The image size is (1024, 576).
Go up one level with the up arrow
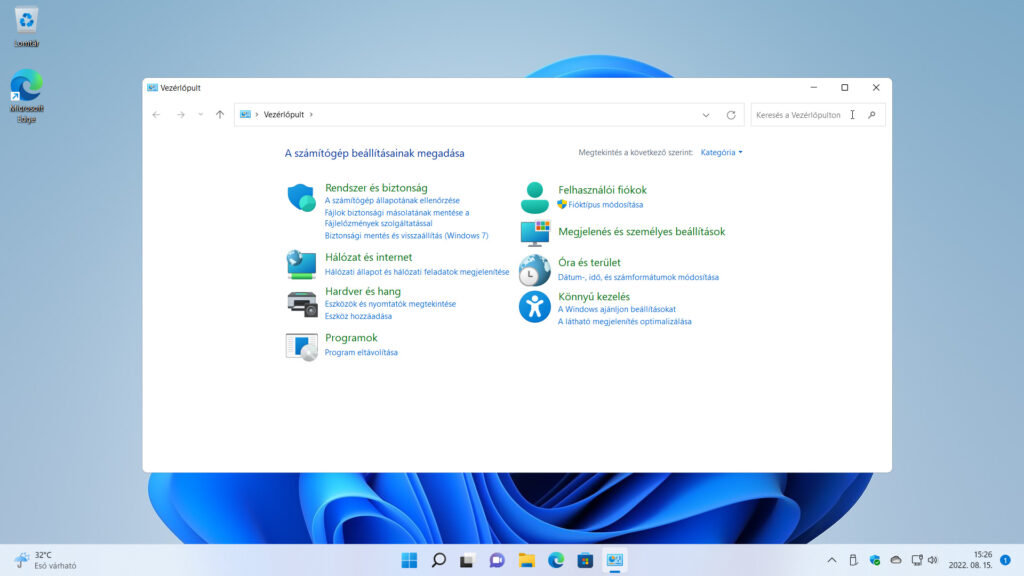pos(220,115)
